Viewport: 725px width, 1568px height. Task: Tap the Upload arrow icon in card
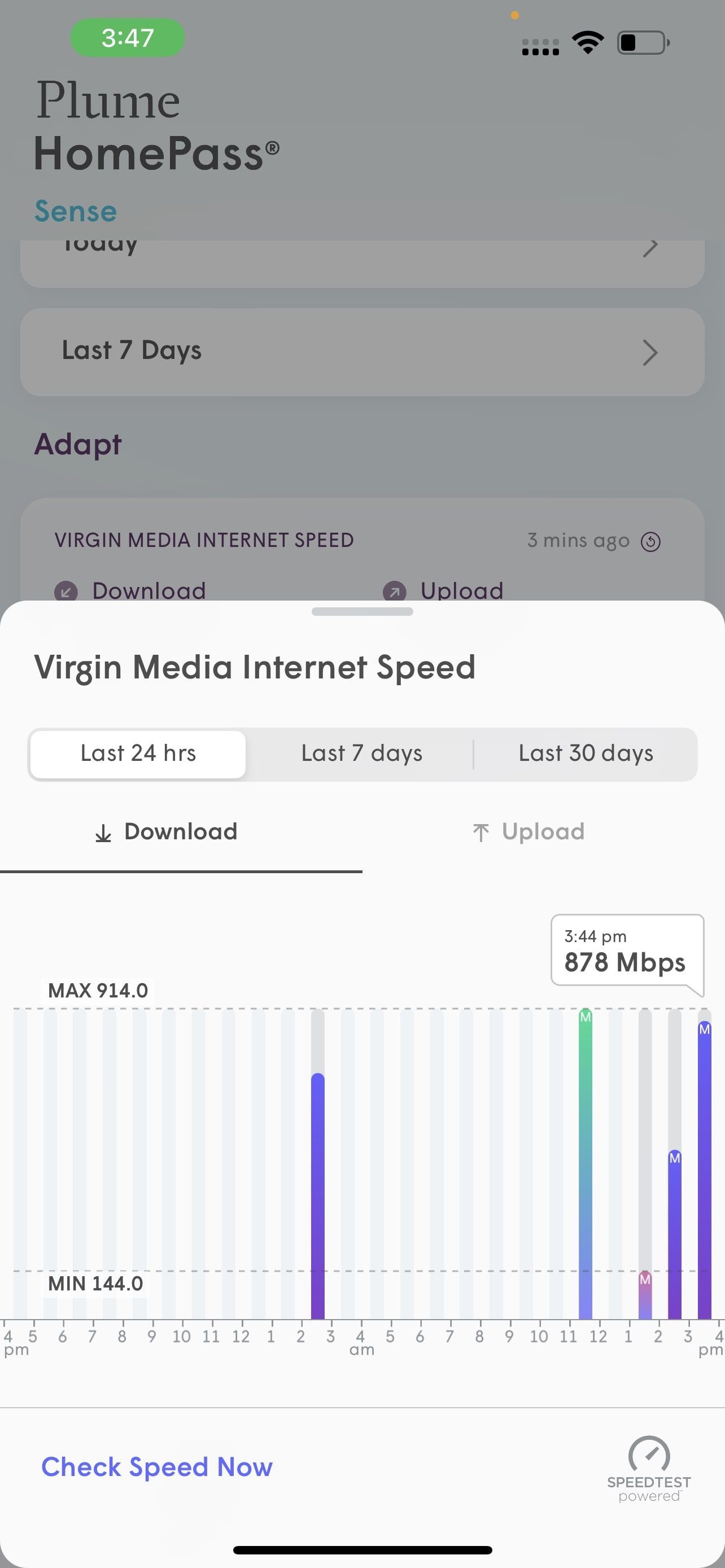pos(395,591)
